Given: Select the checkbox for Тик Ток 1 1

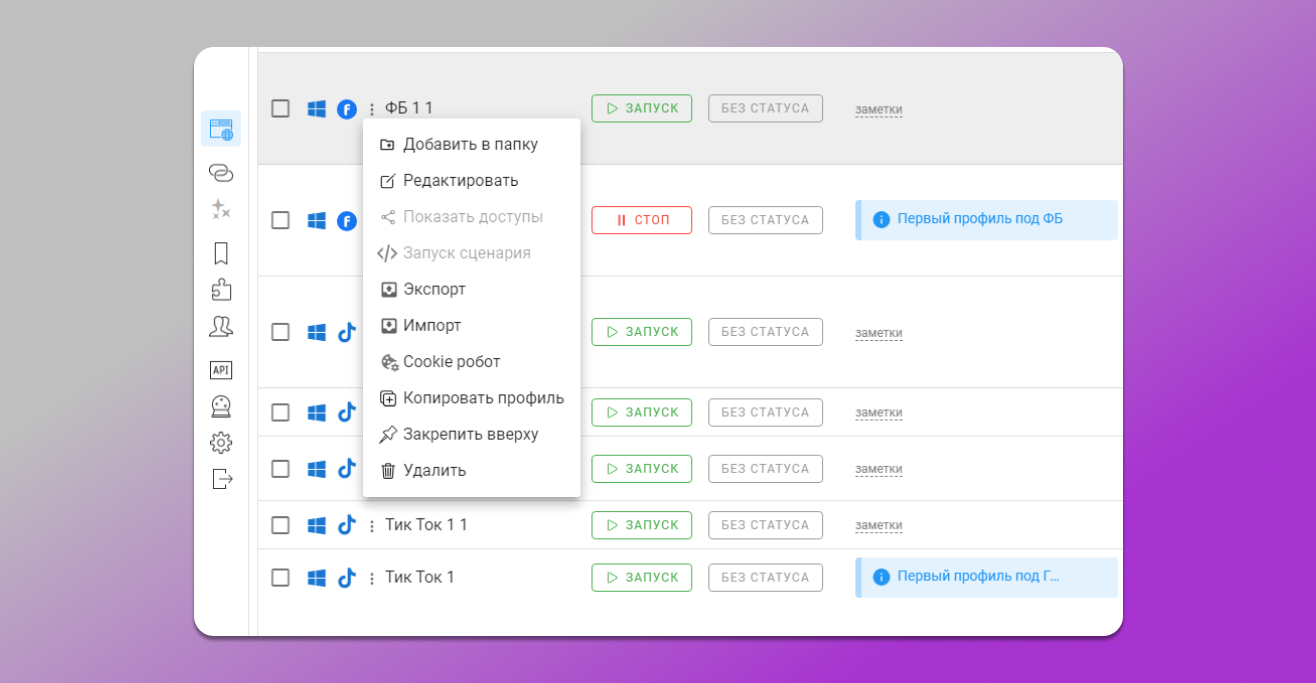Looking at the screenshot, I should coord(281,525).
